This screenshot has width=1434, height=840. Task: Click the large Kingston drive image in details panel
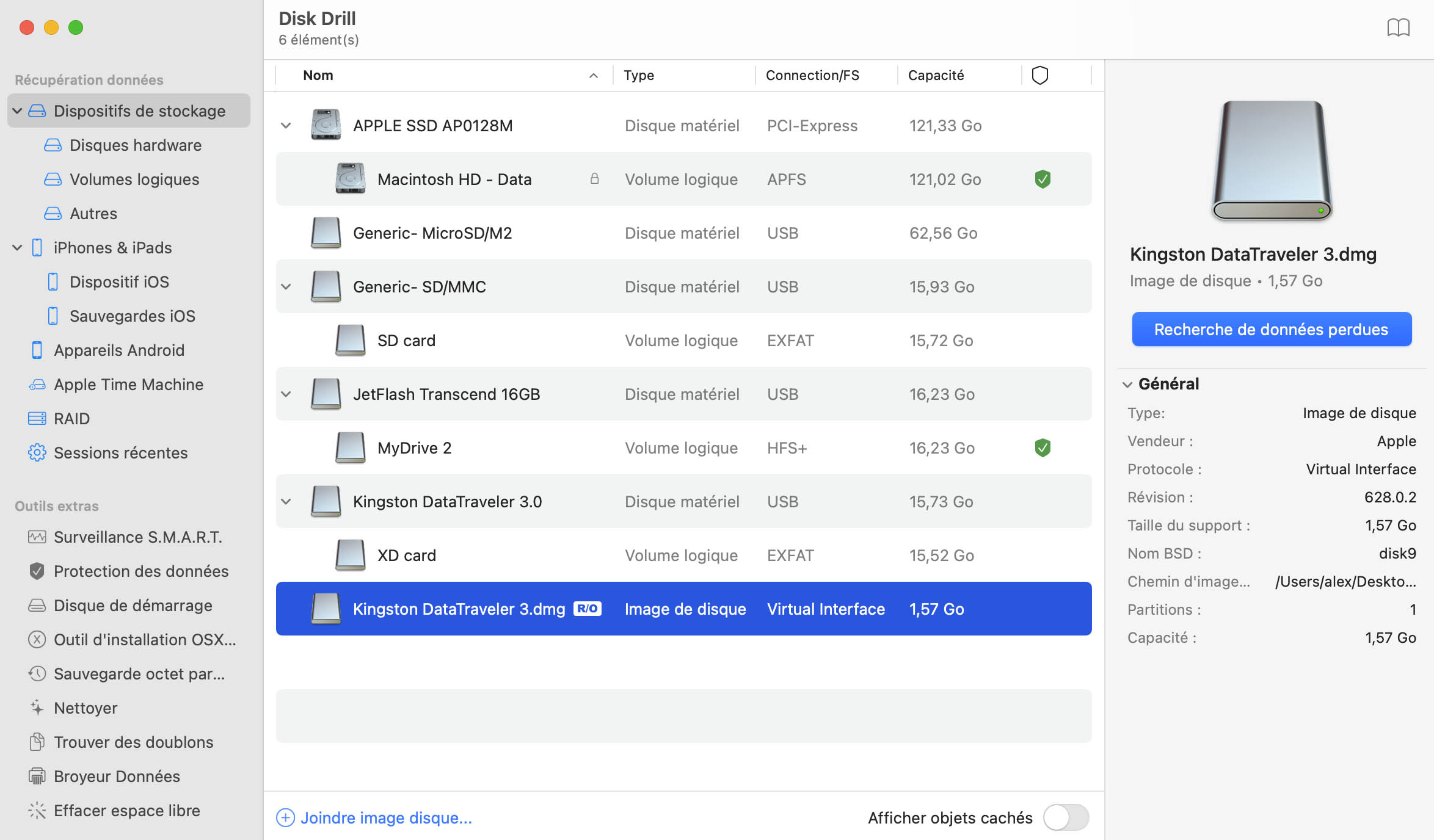pyautogui.click(x=1272, y=161)
